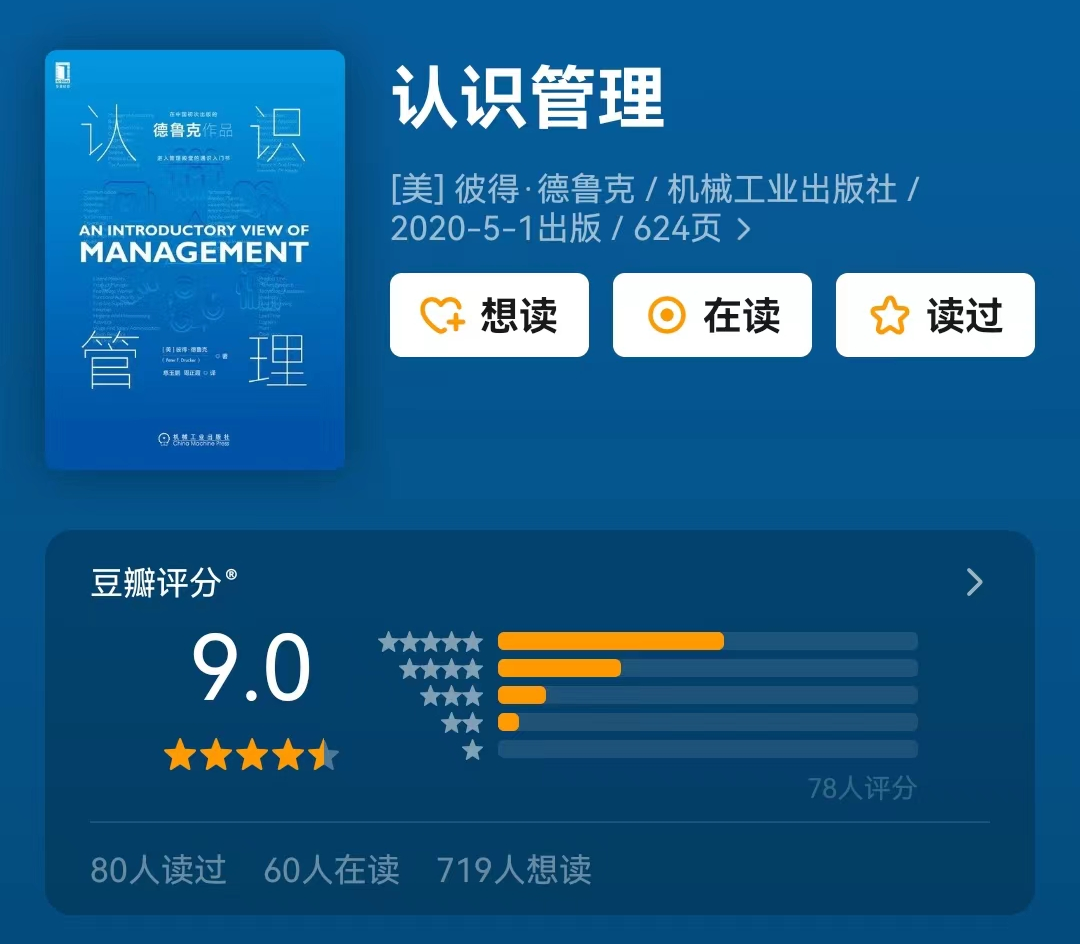Click the two-star rating distribution bar
The image size is (1080, 944).
[708, 722]
